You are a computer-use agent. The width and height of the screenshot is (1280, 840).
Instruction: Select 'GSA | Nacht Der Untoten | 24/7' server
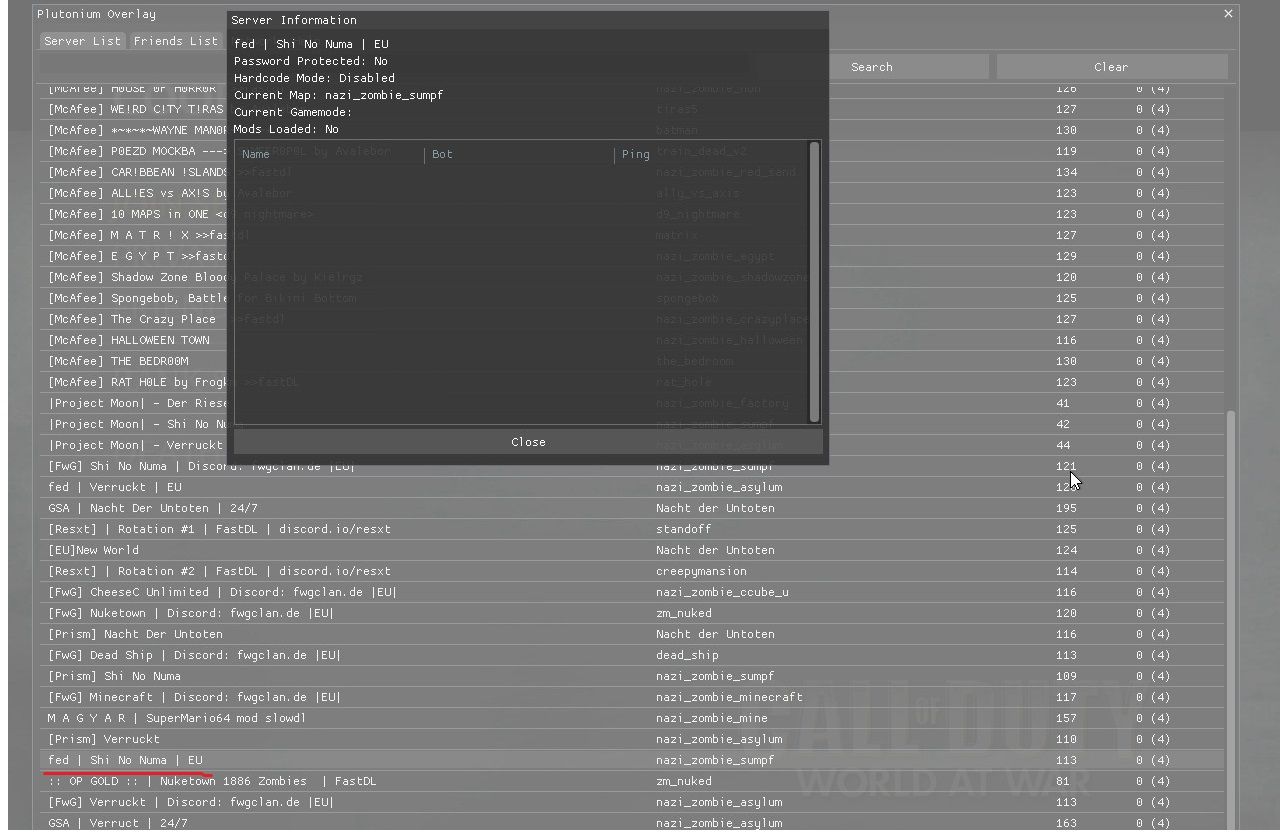click(x=632, y=508)
